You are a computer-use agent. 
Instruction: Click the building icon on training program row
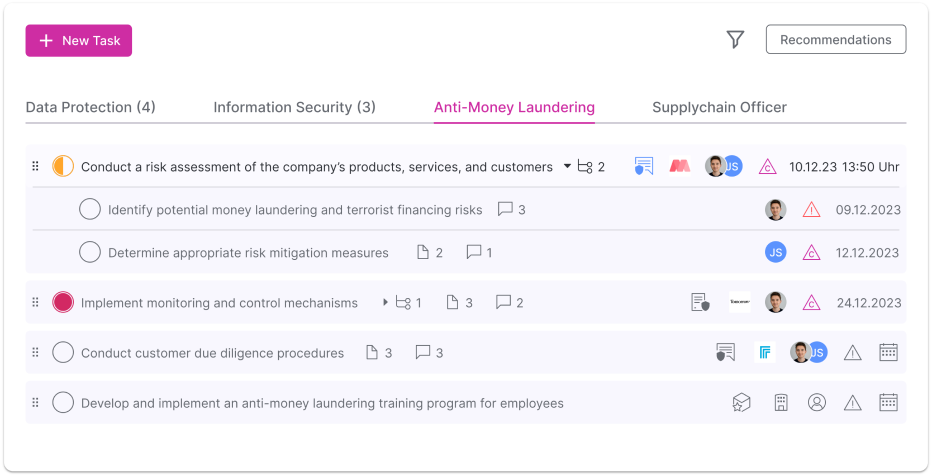pos(781,403)
